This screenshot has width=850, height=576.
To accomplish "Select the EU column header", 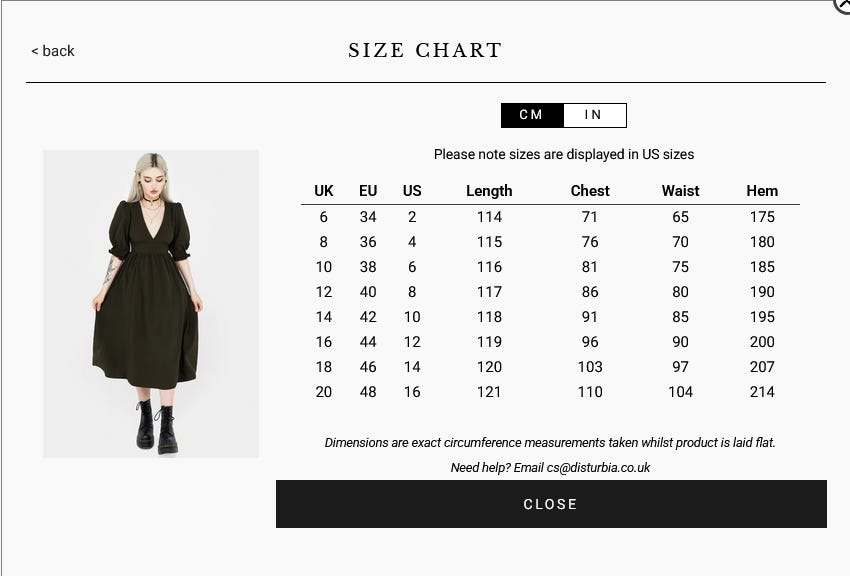I will 368,191.
